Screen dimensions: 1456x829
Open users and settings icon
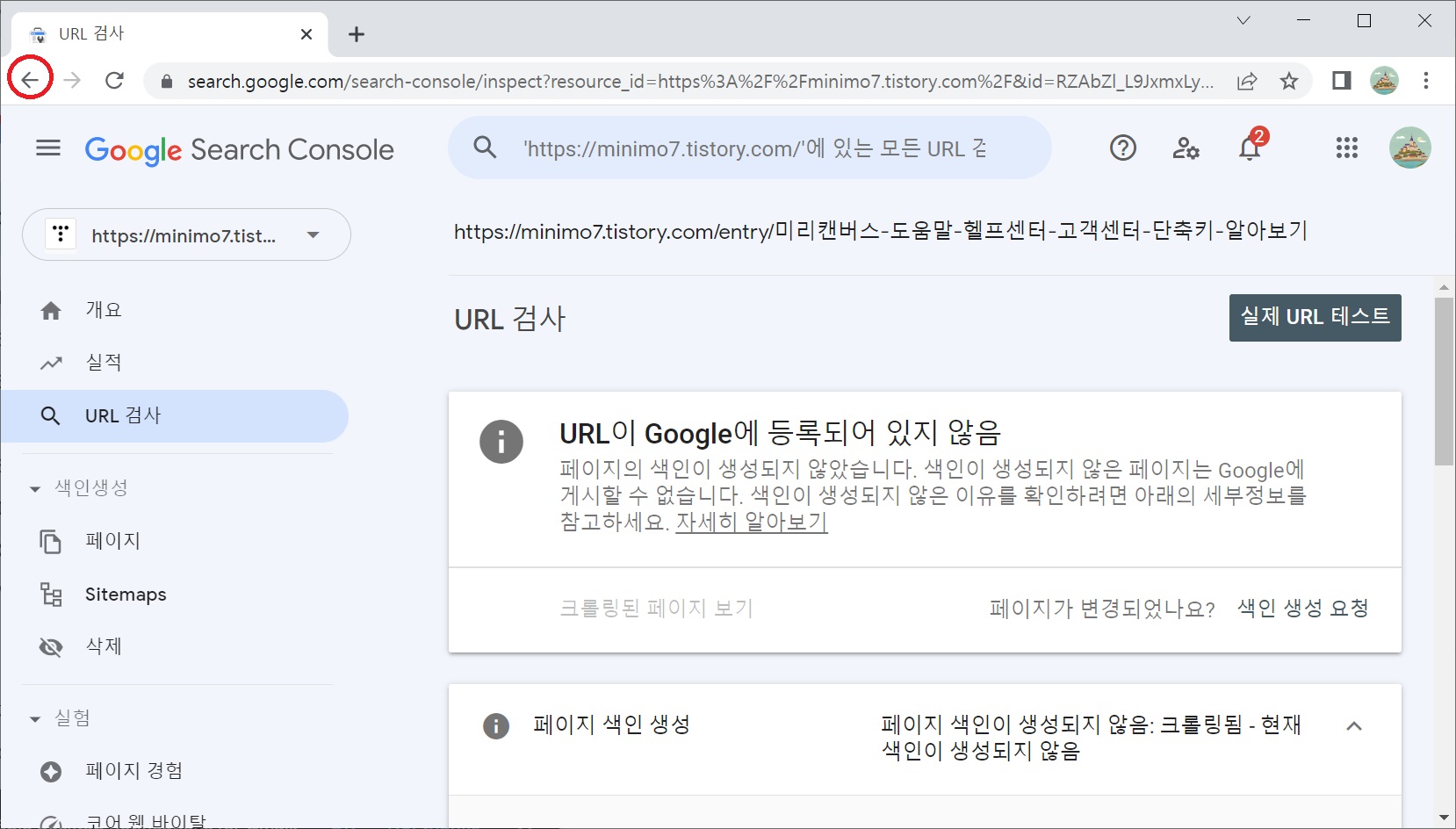[1186, 148]
